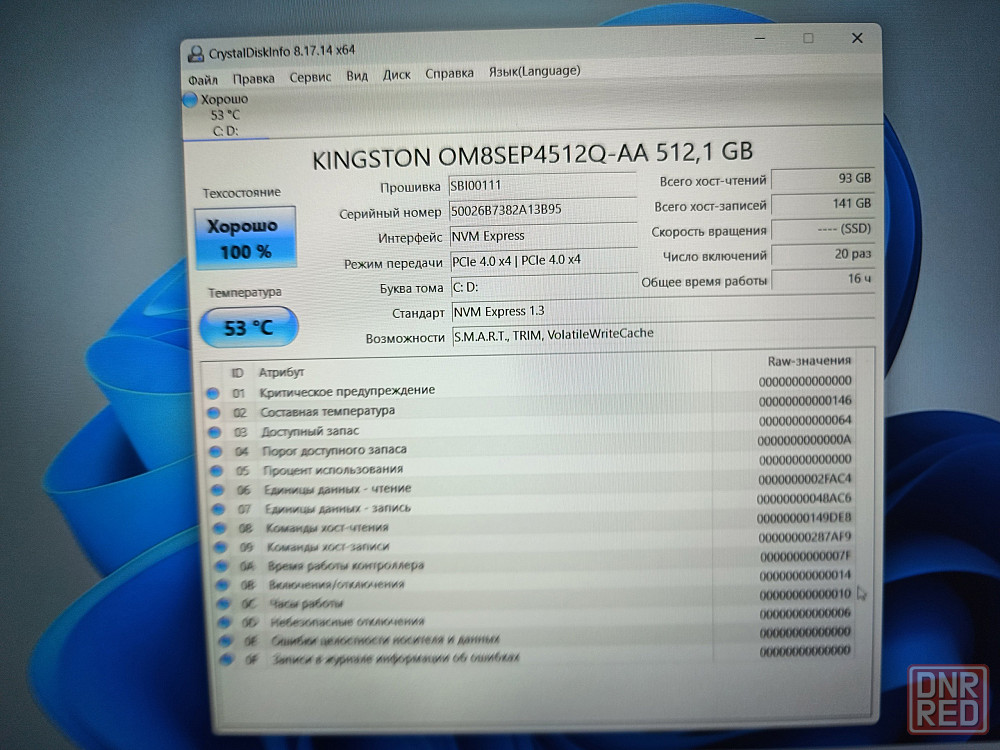Image resolution: width=1000 pixels, height=750 pixels.
Task: Click the CrystalDiskInfo app icon in title bar
Action: pos(196,54)
